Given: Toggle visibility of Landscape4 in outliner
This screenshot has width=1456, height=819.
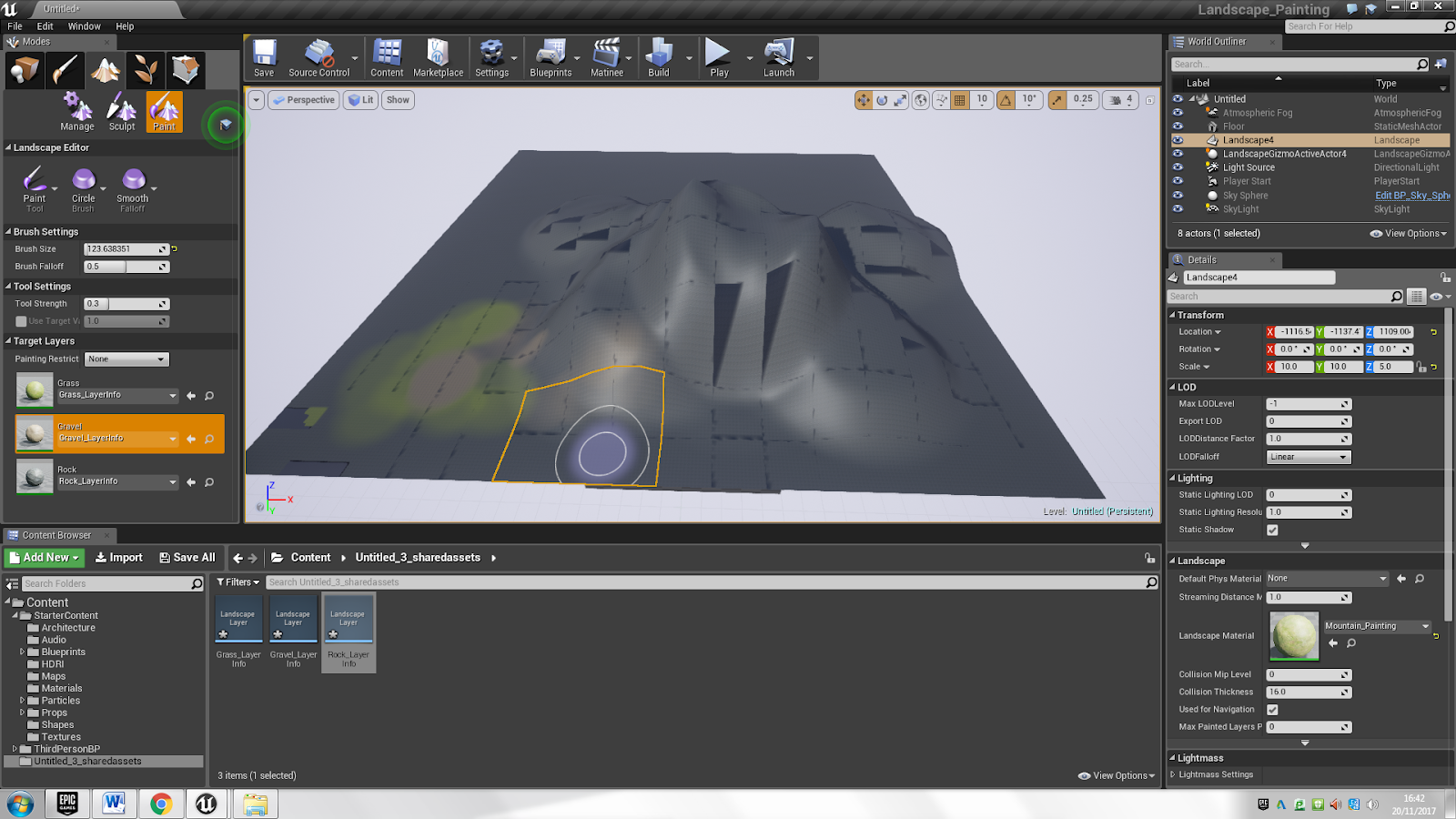Looking at the screenshot, I should pos(1178,140).
